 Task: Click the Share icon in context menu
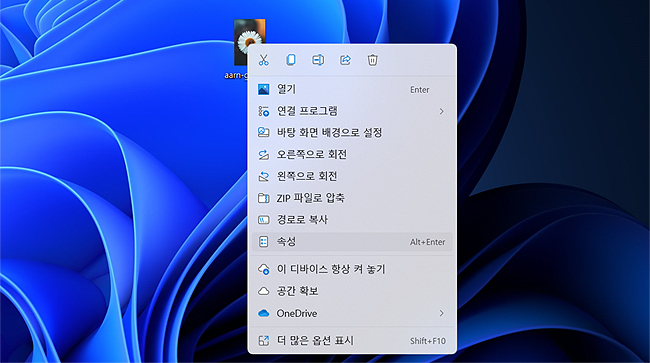click(345, 60)
